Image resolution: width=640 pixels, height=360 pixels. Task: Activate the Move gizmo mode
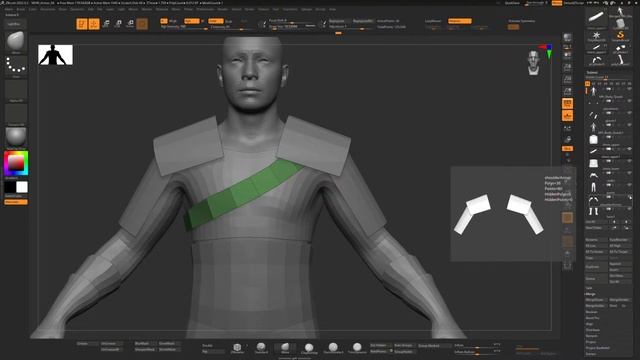coord(106,24)
